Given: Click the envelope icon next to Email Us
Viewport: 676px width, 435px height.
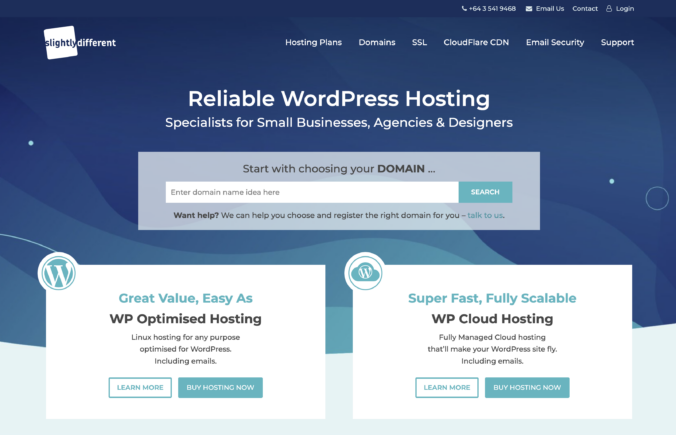Looking at the screenshot, I should (x=529, y=9).
